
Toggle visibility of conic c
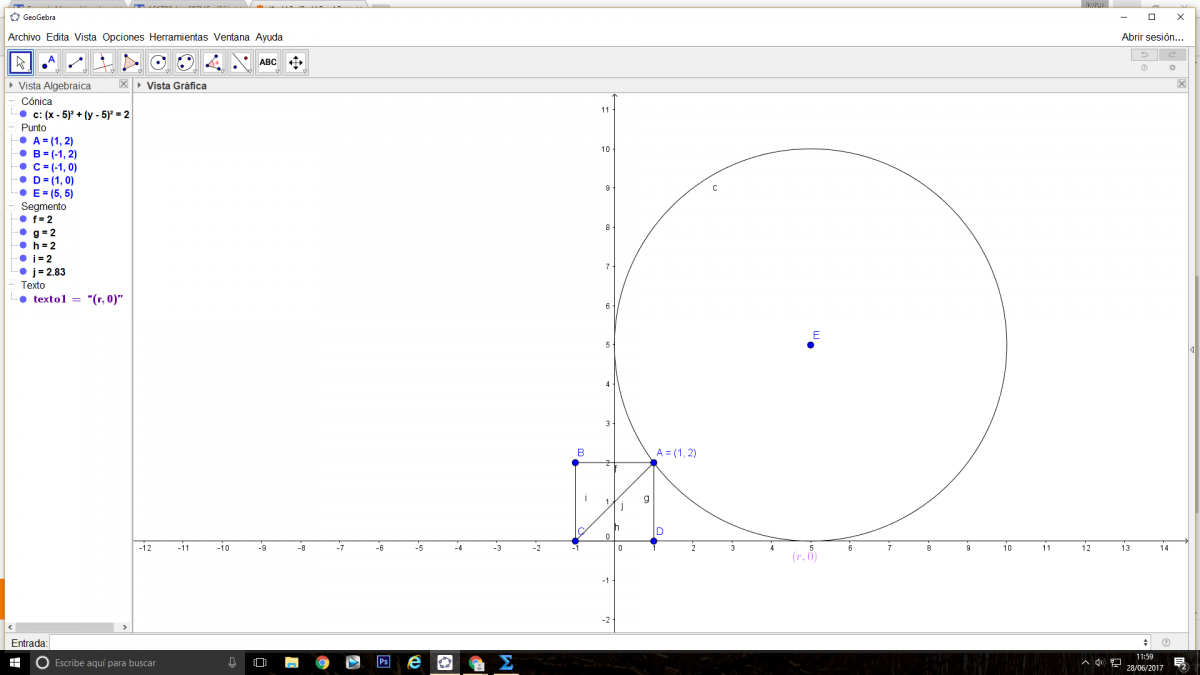(x=22, y=115)
